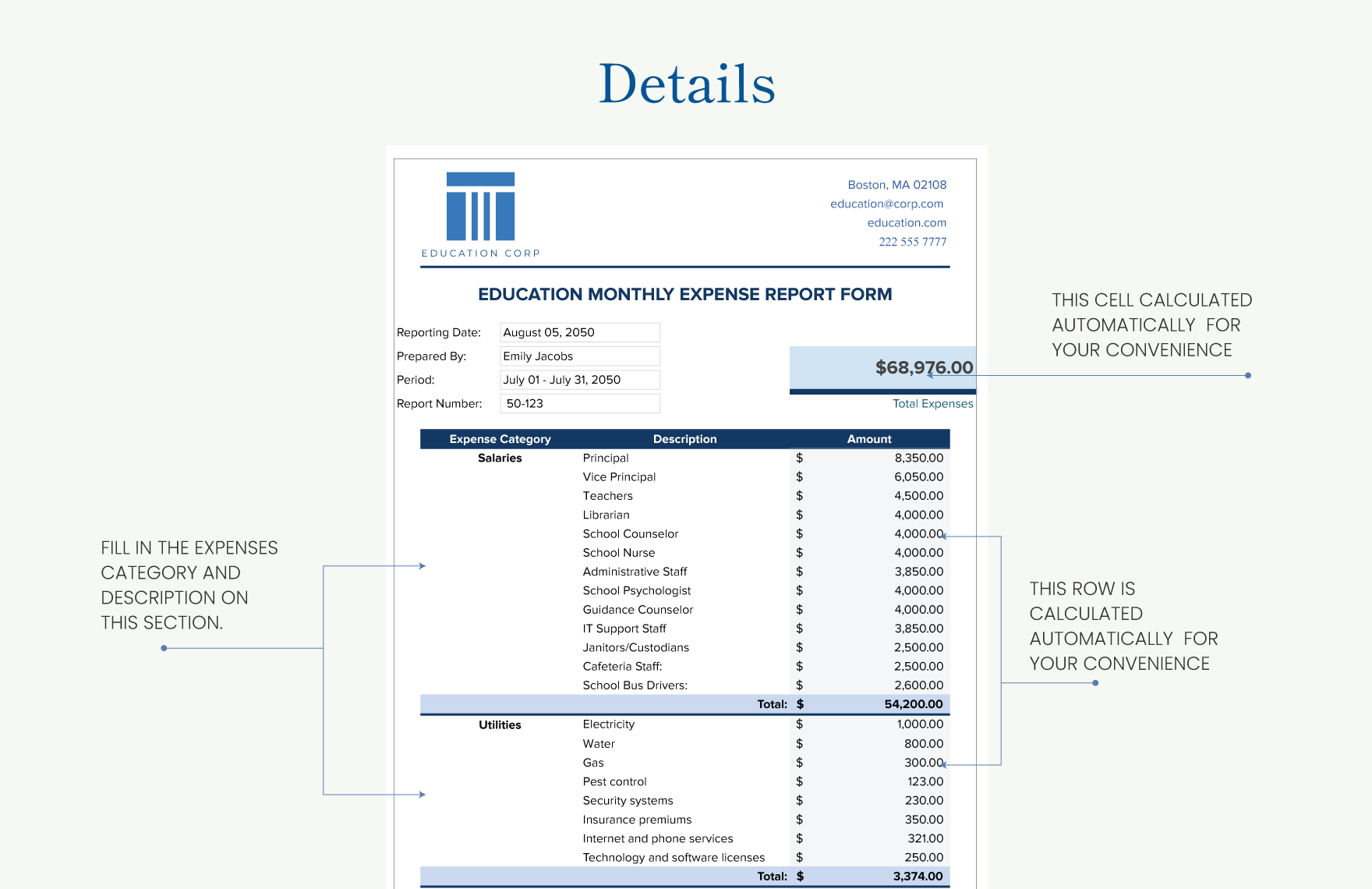
Task: Click the Expense Category column header
Action: click(x=500, y=439)
